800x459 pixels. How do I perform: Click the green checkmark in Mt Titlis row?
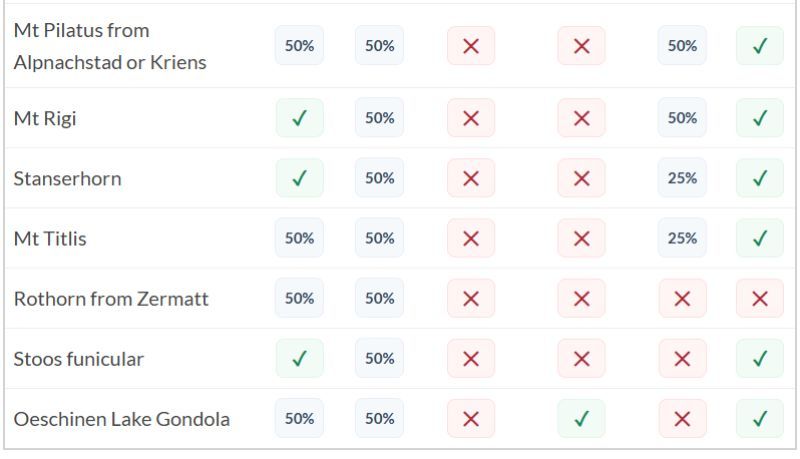click(x=759, y=238)
